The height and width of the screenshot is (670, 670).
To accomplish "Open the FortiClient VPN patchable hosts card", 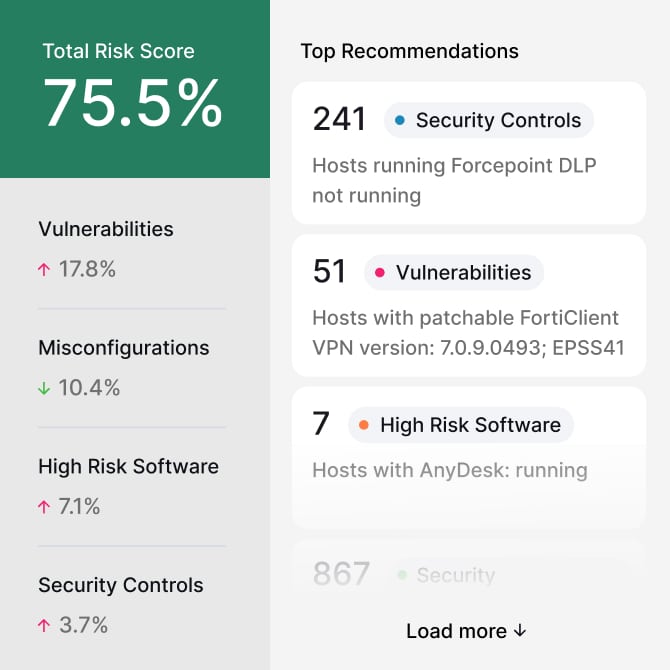I will (x=469, y=306).
